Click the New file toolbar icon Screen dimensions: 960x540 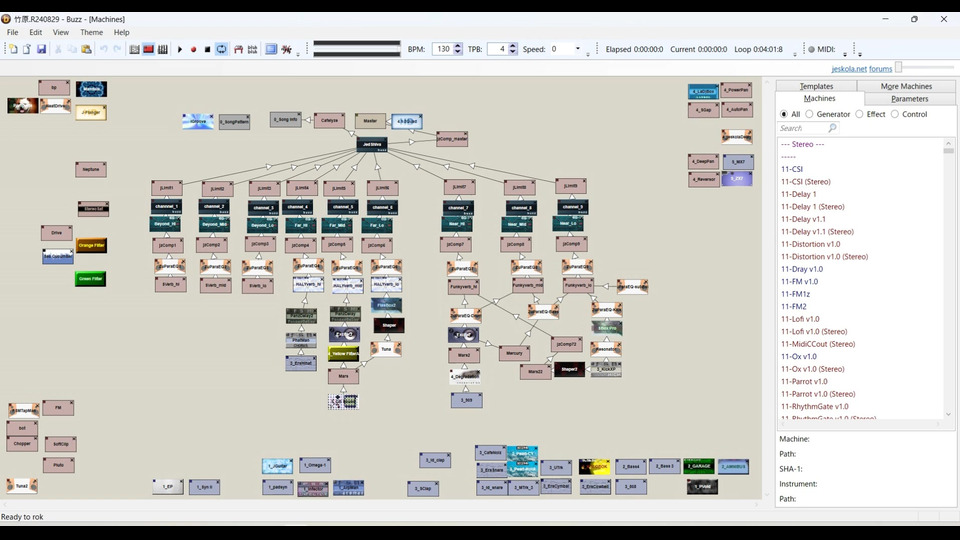coord(13,49)
